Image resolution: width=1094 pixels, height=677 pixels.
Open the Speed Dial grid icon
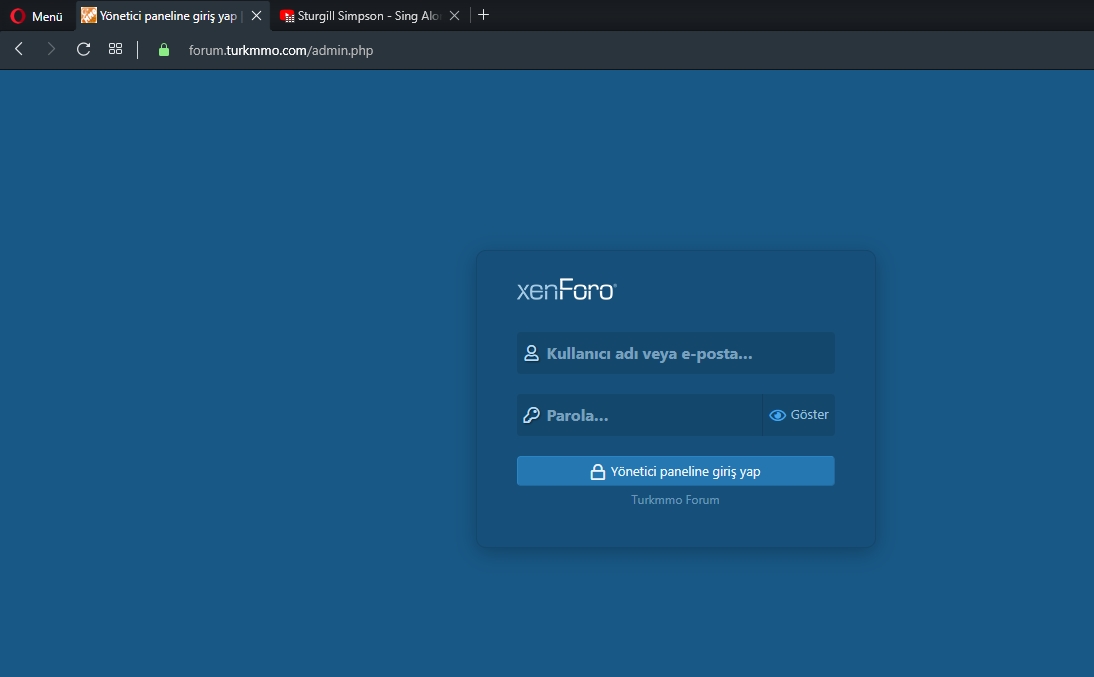coord(115,49)
